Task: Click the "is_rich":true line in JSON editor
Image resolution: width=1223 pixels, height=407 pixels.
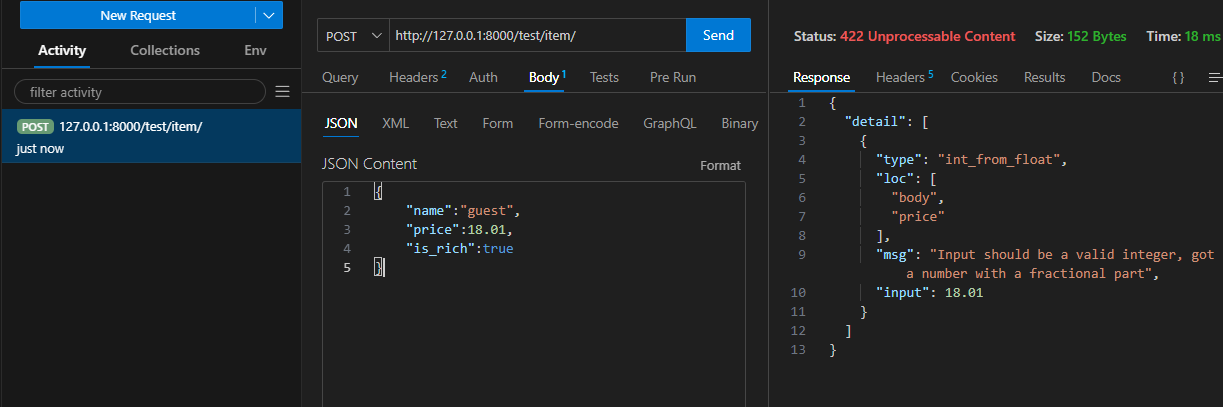Action: pos(459,248)
